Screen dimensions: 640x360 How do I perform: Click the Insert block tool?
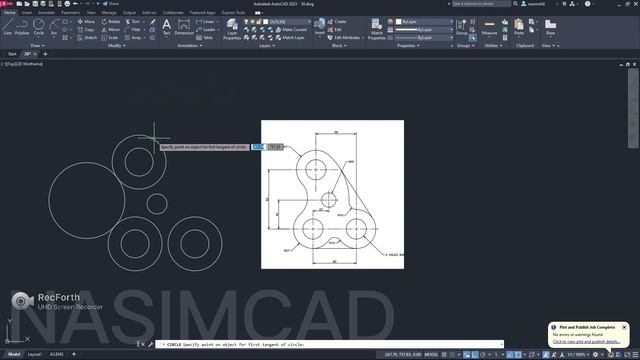click(x=319, y=26)
